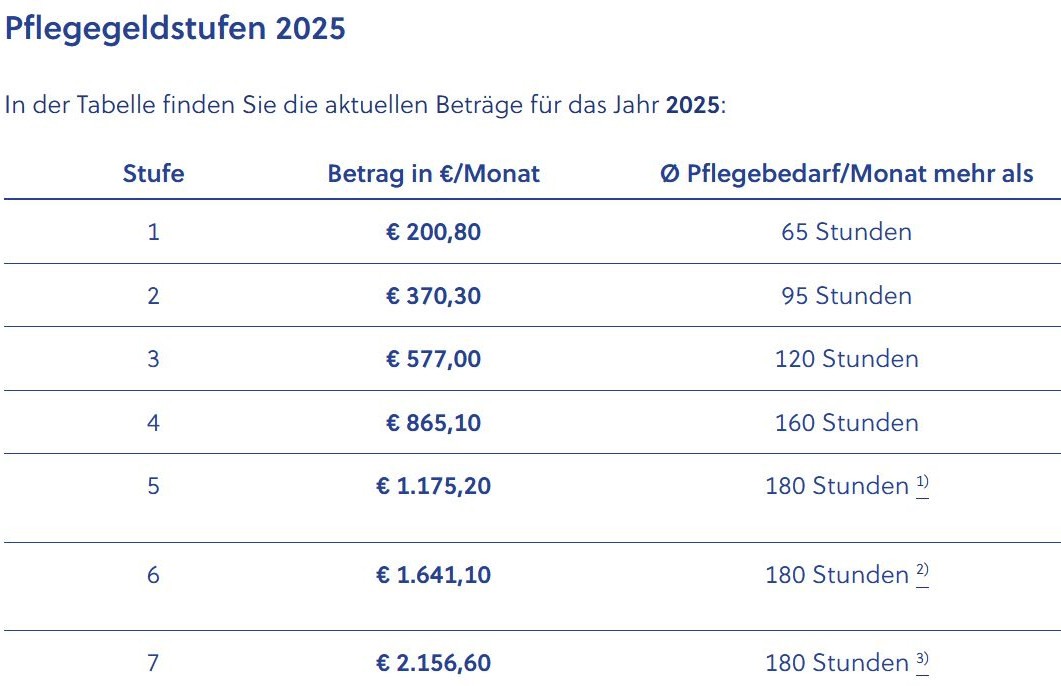The width and height of the screenshot is (1061, 686).
Task: Click the bold 2025 in the intro sentence
Action: click(692, 106)
